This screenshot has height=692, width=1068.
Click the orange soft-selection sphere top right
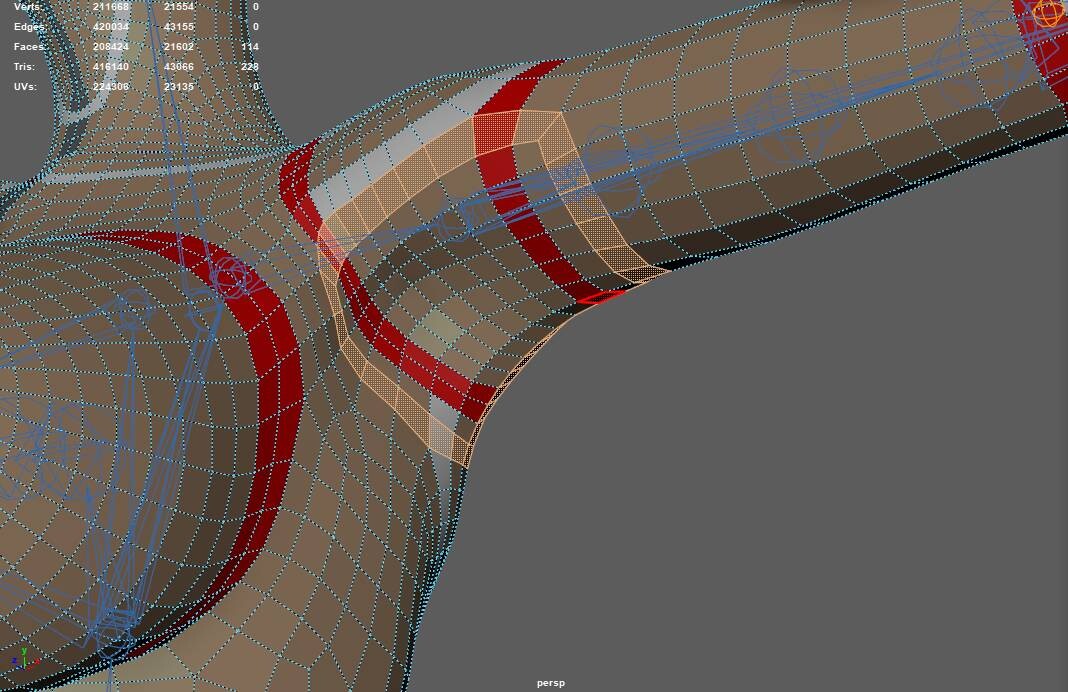coord(1048,12)
